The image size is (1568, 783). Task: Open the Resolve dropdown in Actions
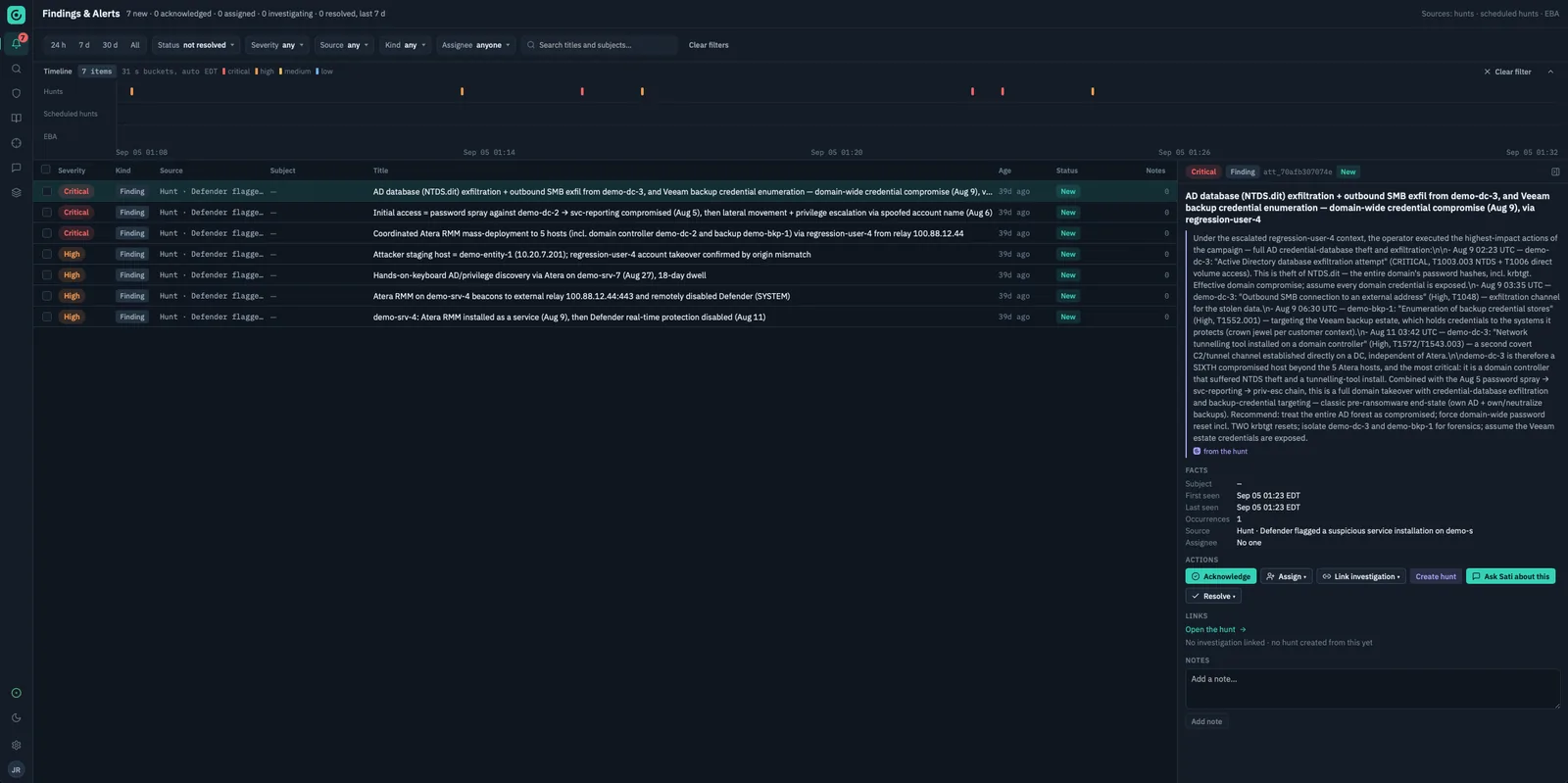(x=1213, y=596)
